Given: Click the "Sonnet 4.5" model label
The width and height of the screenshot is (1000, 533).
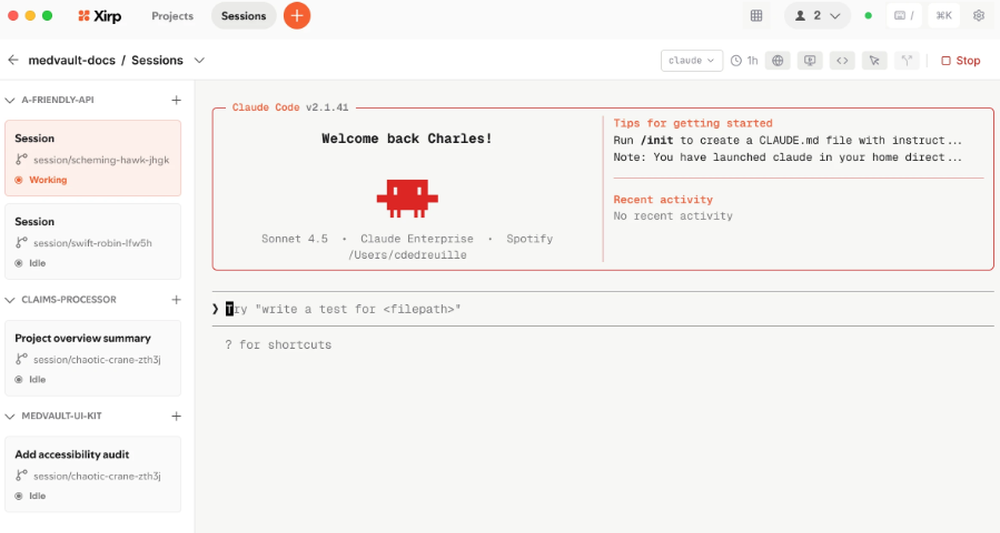Looking at the screenshot, I should coord(295,238).
